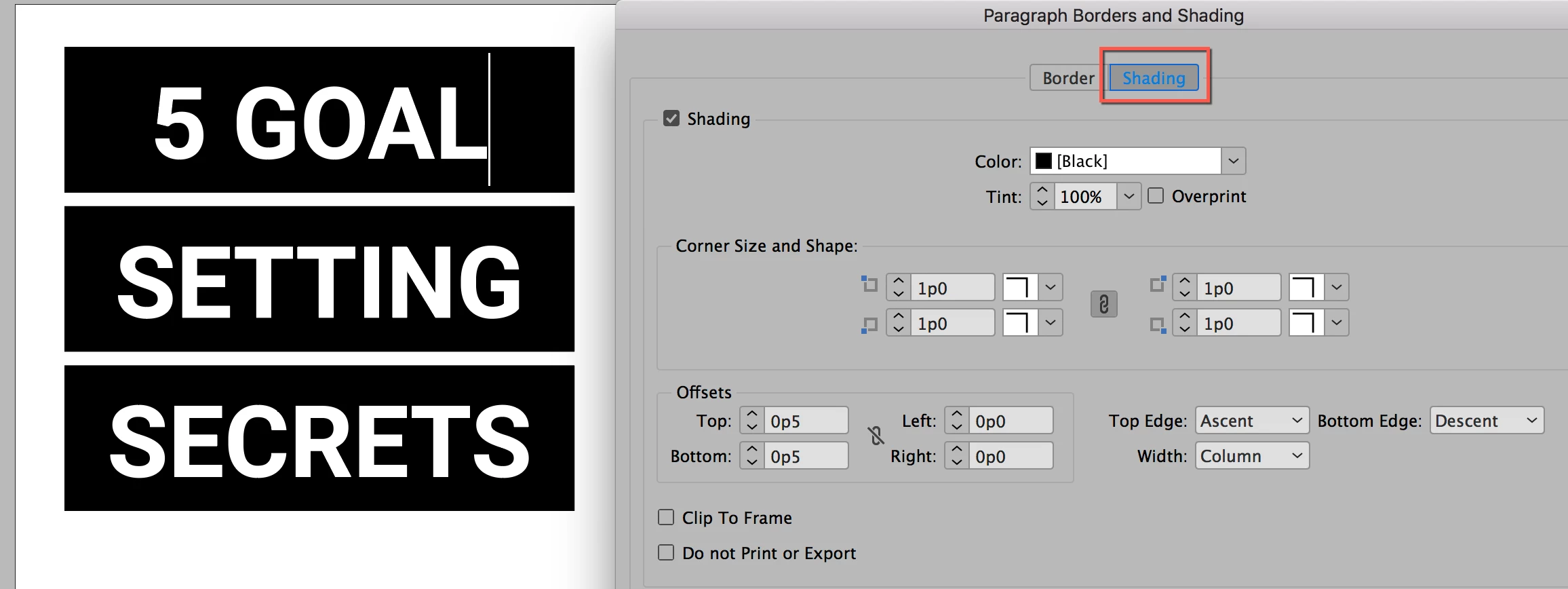The width and height of the screenshot is (1568, 589).
Task: Enable Do not Print or Export checkbox
Action: tap(666, 553)
